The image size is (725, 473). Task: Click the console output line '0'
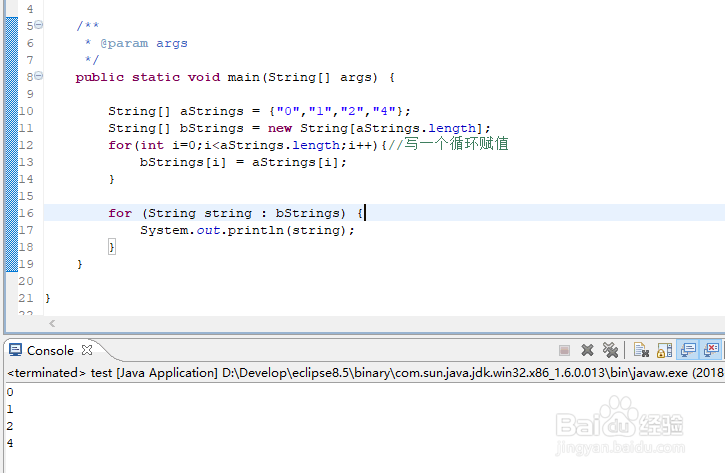[x=10, y=392]
